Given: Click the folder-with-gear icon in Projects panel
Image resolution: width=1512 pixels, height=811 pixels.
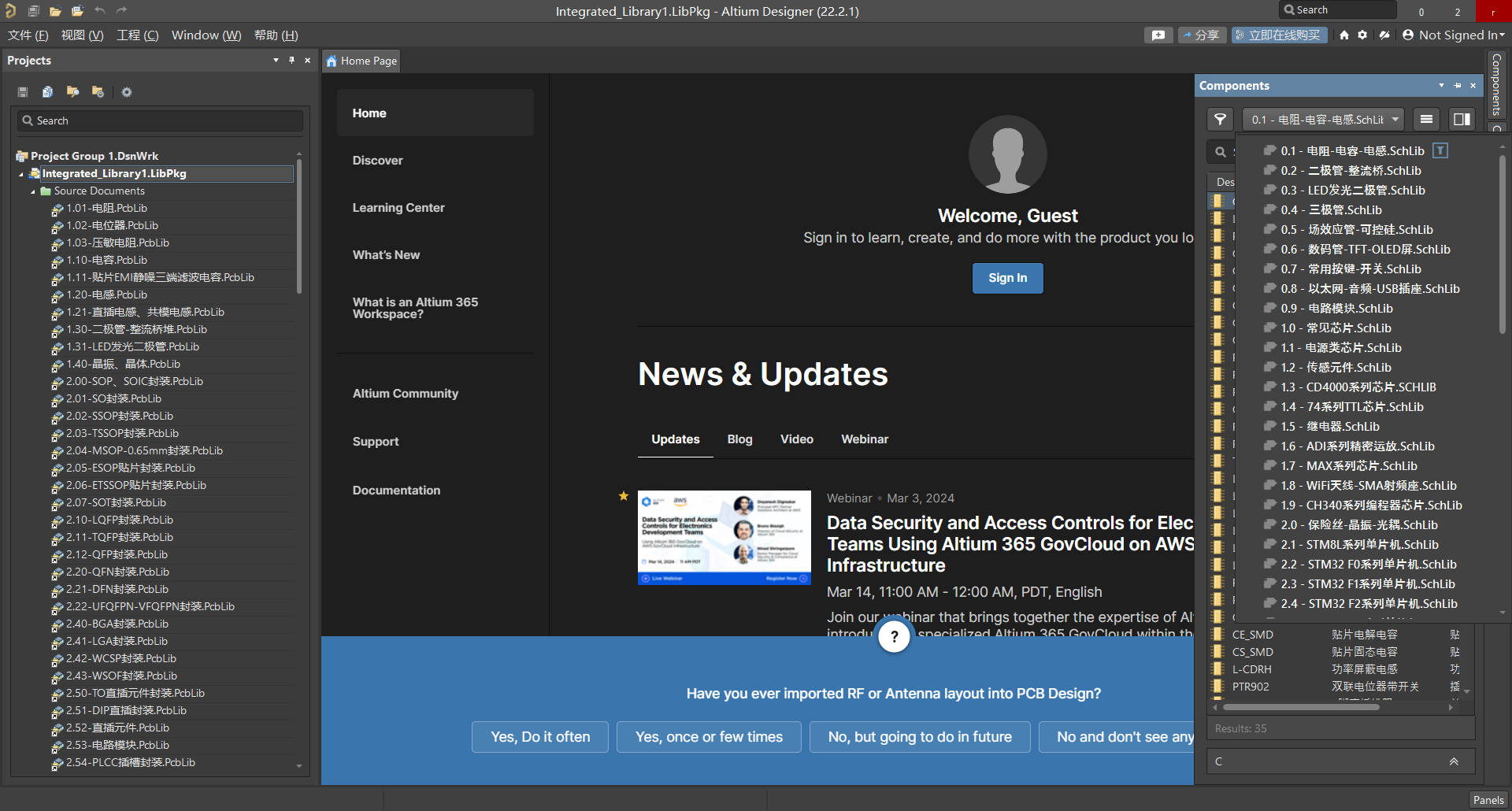Looking at the screenshot, I should tap(98, 92).
